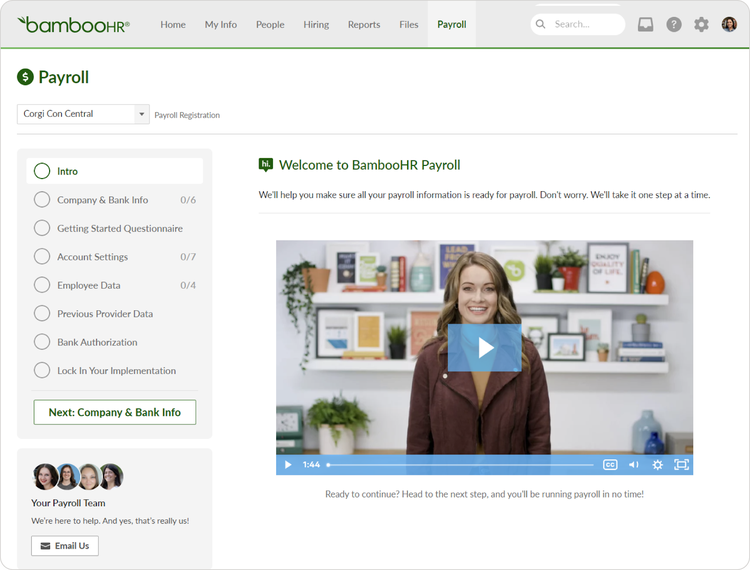
Task: Click the 0/4 progress count
Action: pyautogui.click(x=188, y=285)
